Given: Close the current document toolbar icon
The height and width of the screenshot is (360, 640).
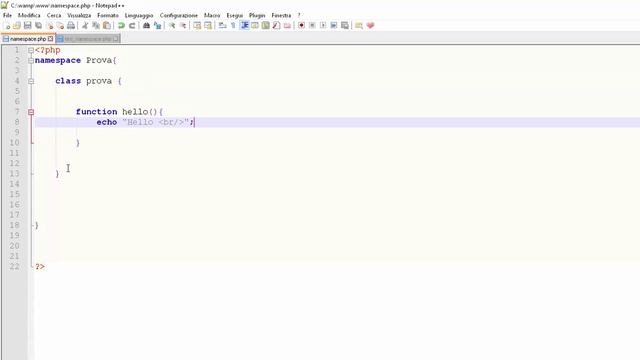Looking at the screenshot, I should pos(50,25).
